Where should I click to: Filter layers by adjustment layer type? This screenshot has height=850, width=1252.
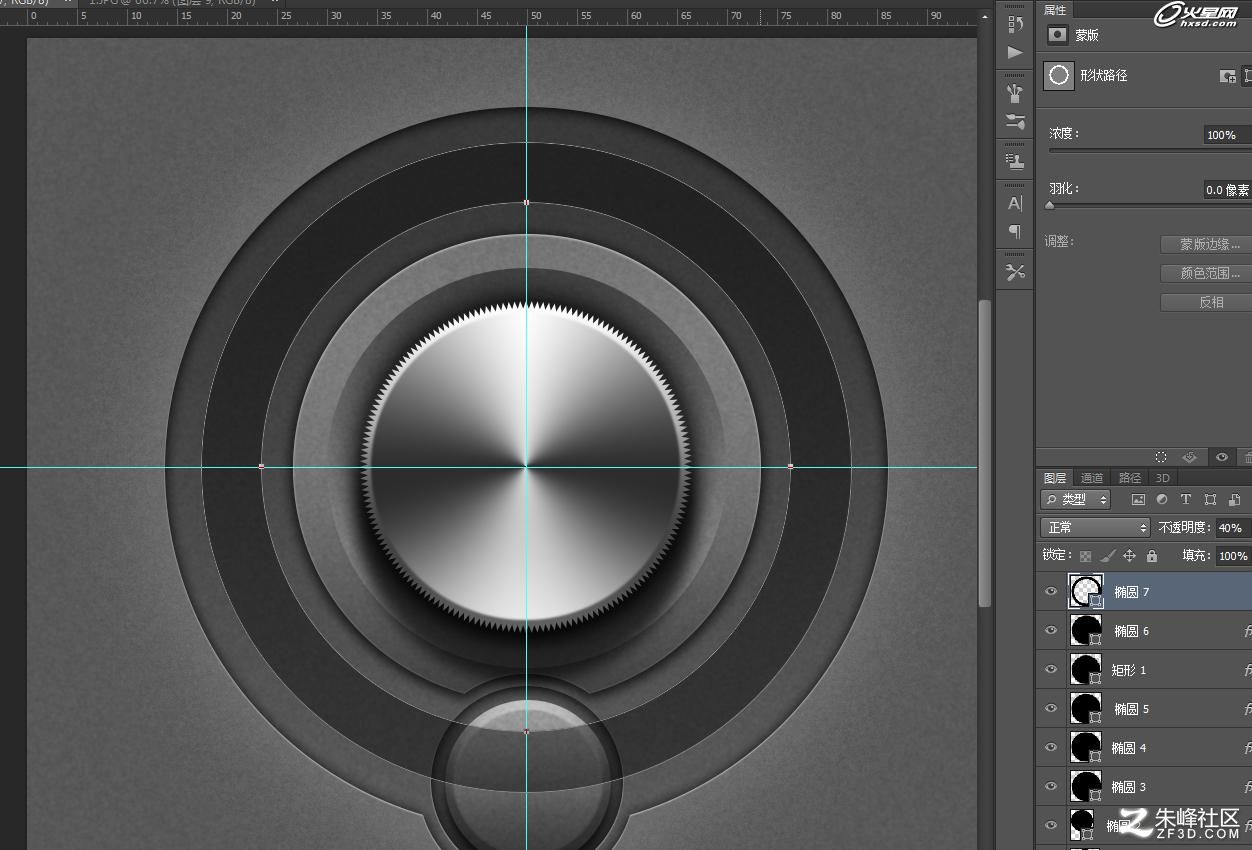tap(1162, 500)
